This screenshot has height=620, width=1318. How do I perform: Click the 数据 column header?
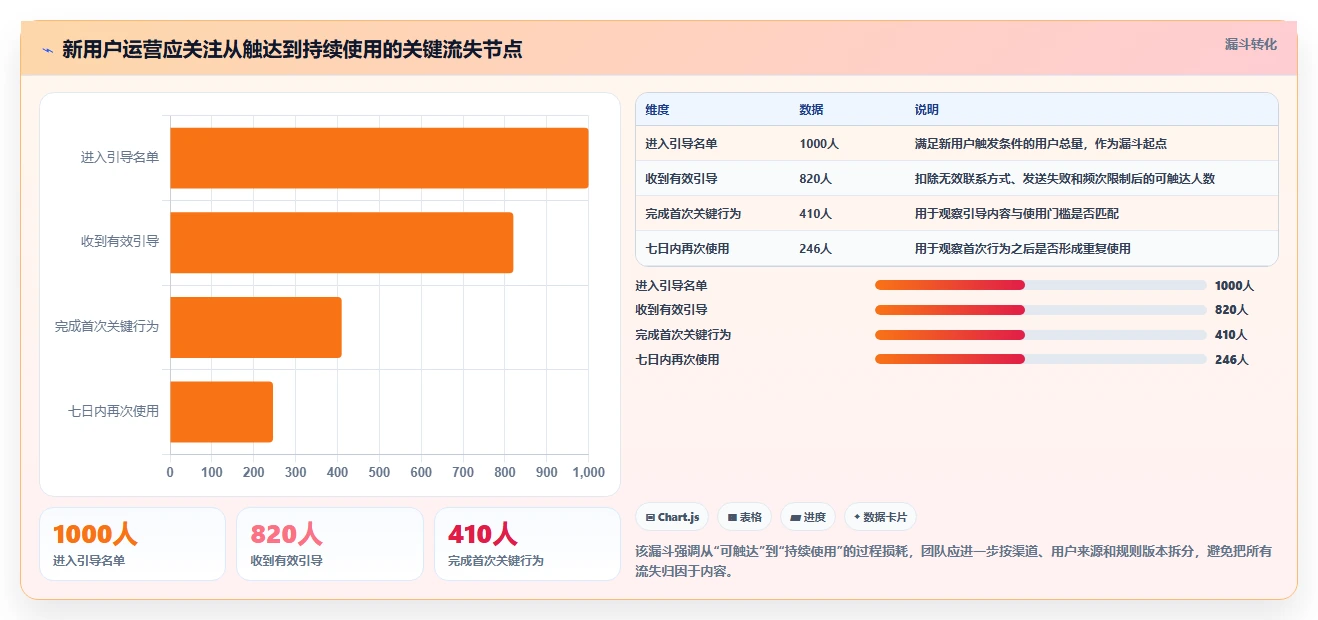811,110
